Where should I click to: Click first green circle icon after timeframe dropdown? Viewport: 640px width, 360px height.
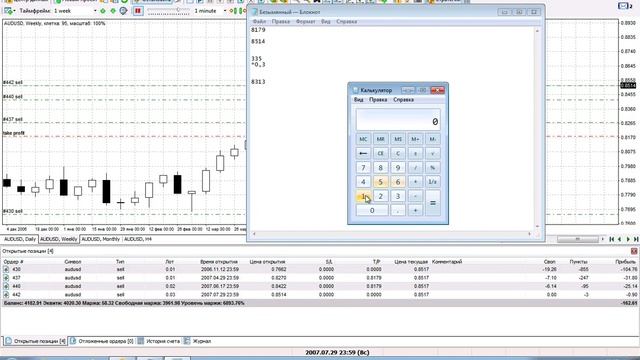click(103, 11)
